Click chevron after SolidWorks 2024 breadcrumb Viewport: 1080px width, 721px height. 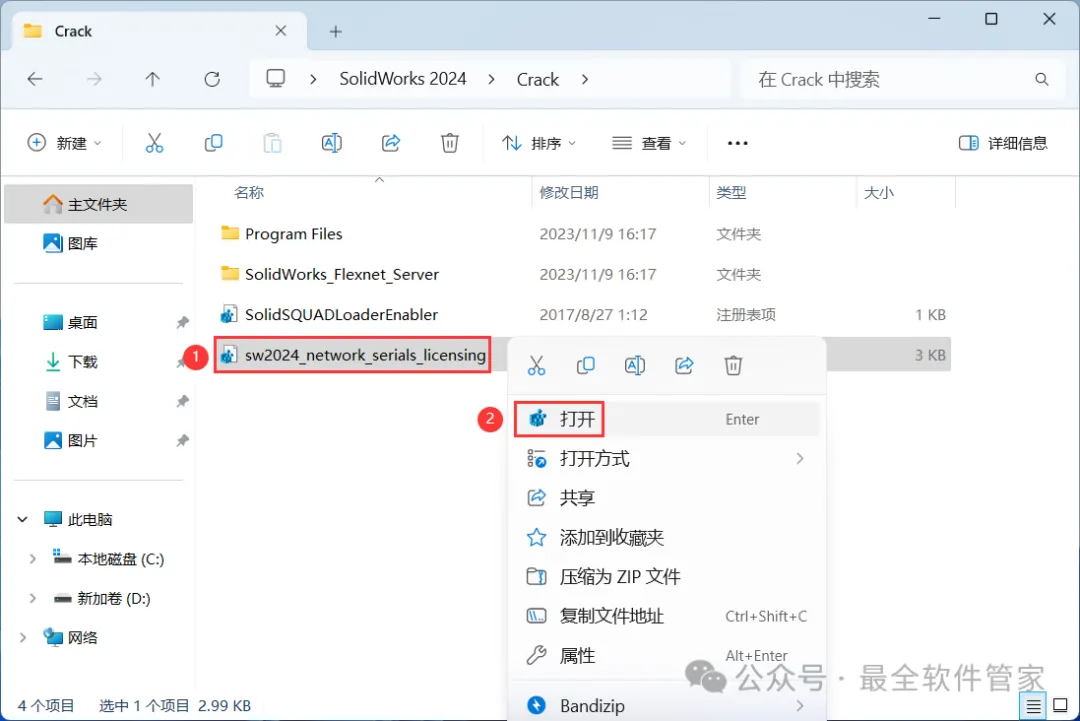491,79
